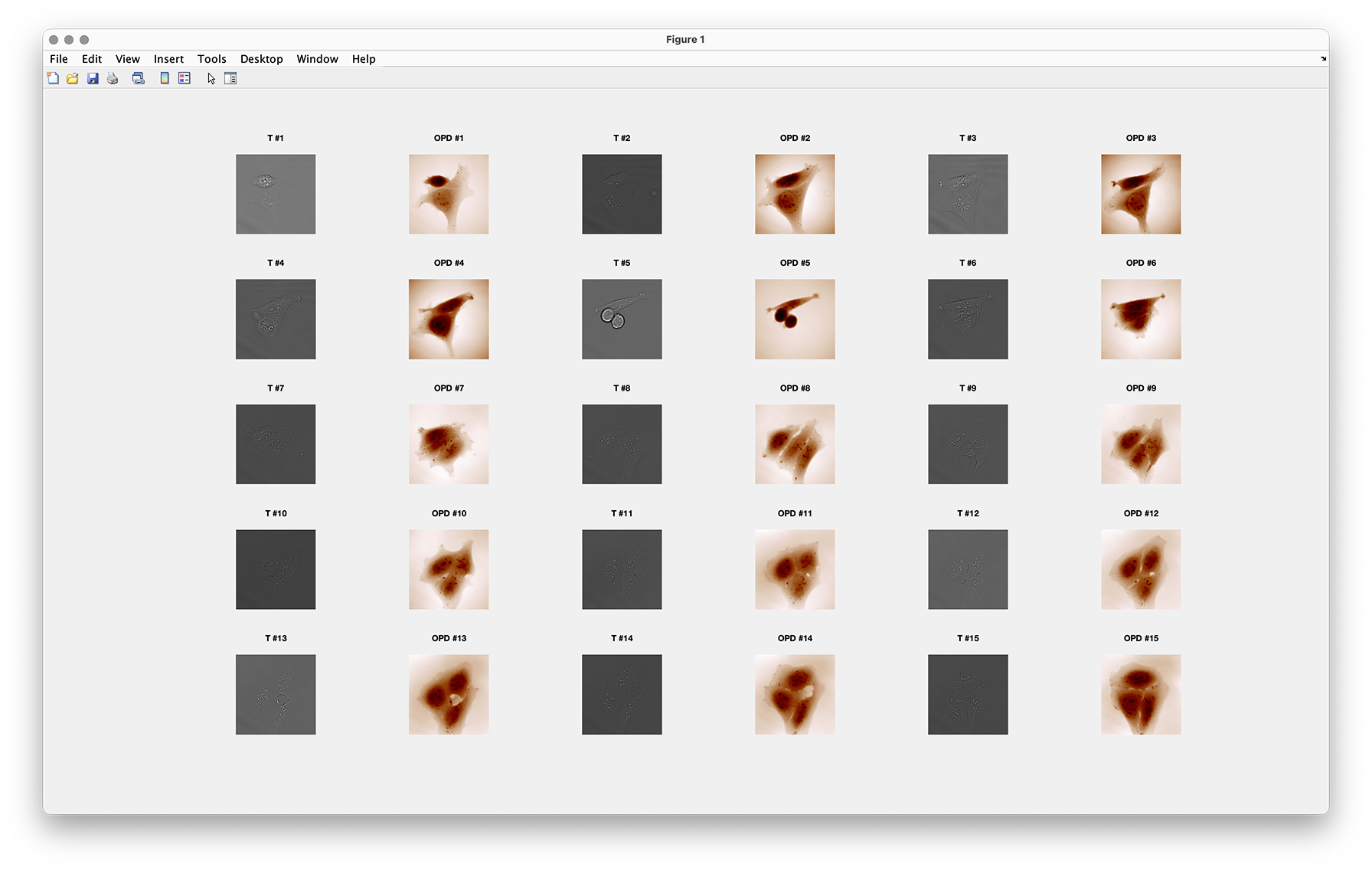Activate the Edit Plot arrow tool

point(211,78)
